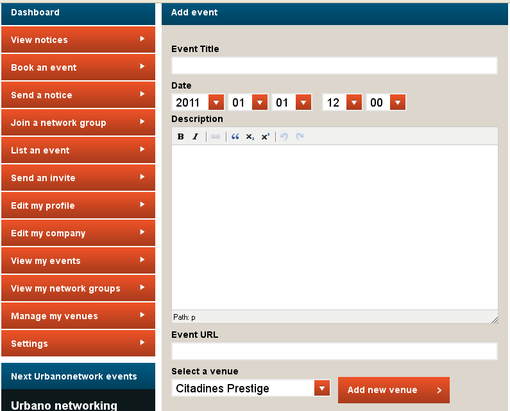510x411 pixels.
Task: Apply blockquote formatting icon
Action: tap(235, 136)
